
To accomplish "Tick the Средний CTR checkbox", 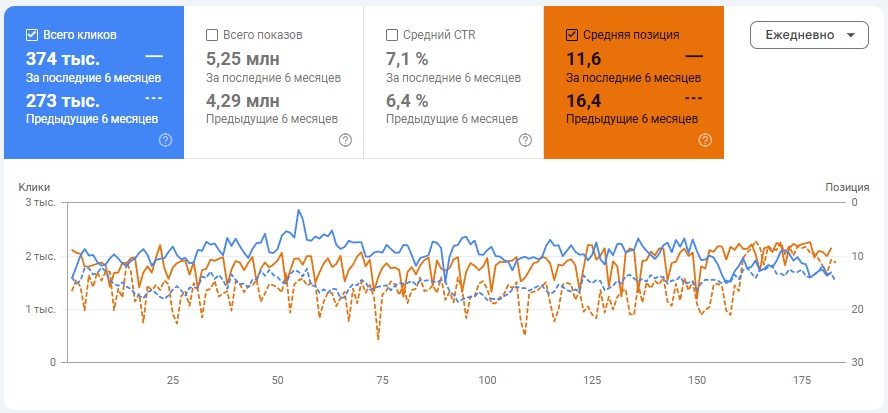I will click(x=392, y=34).
